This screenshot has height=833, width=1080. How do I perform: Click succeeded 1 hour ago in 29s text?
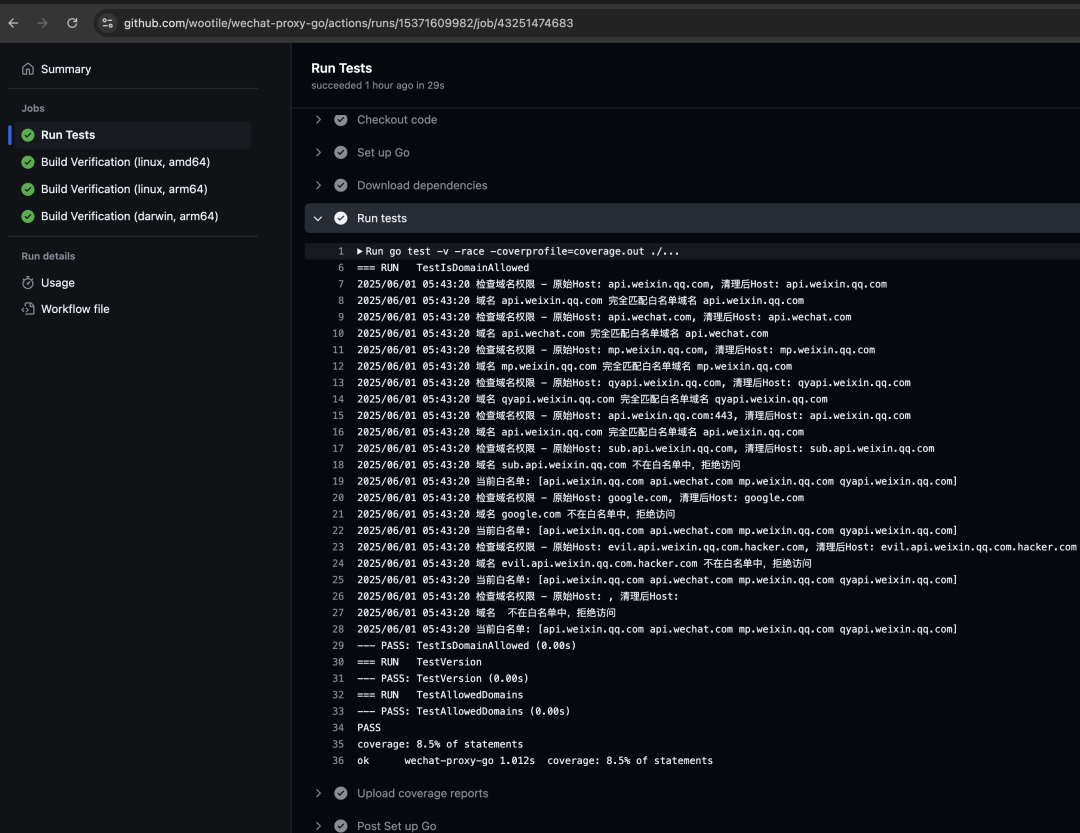(377, 85)
